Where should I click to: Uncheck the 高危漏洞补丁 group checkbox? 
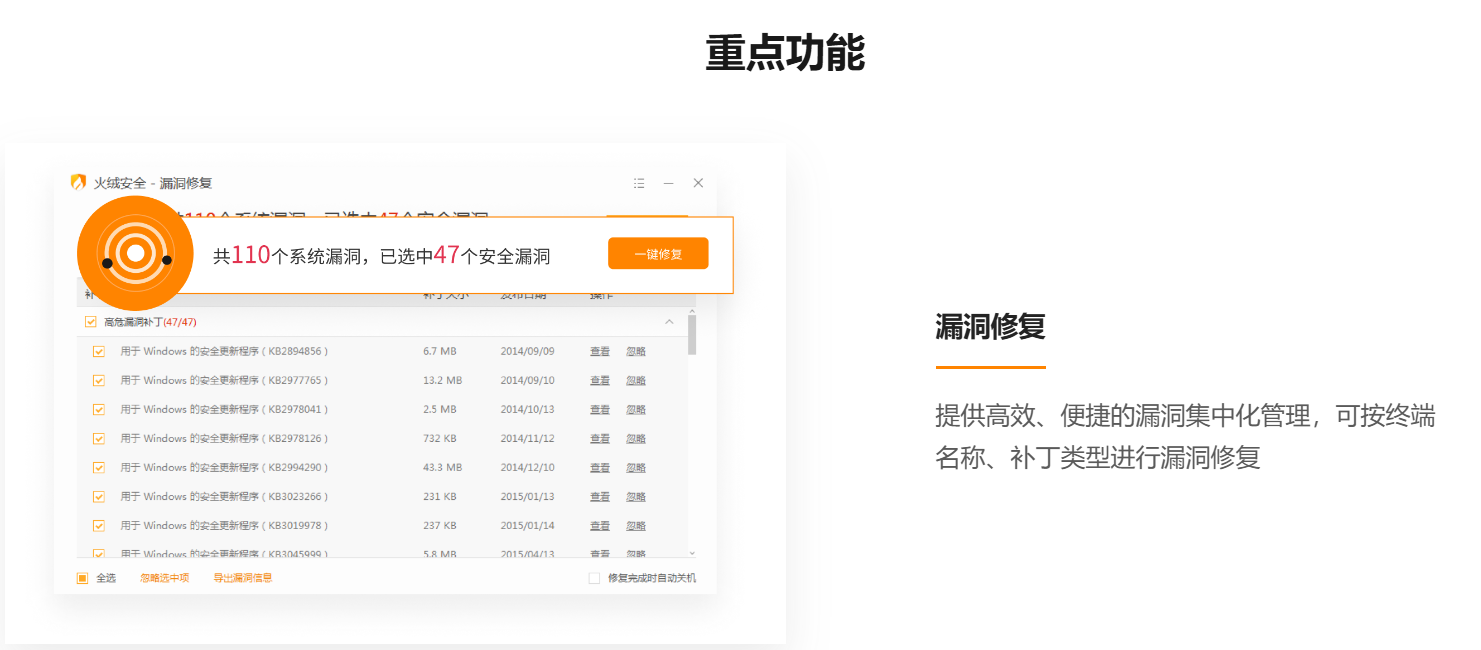[x=91, y=322]
